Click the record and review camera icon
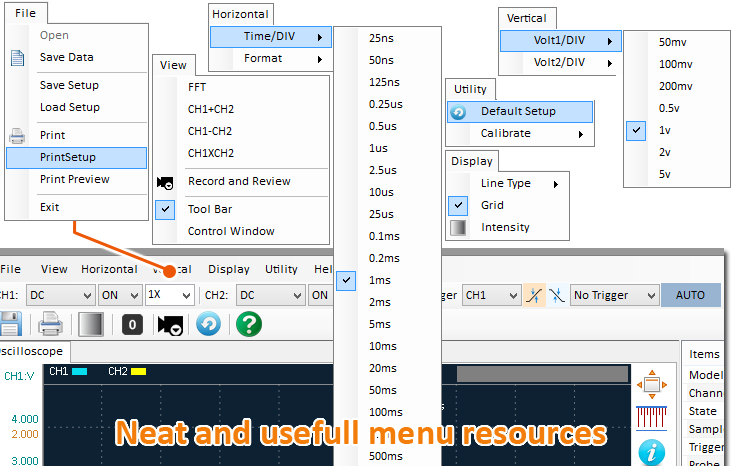 (170, 324)
